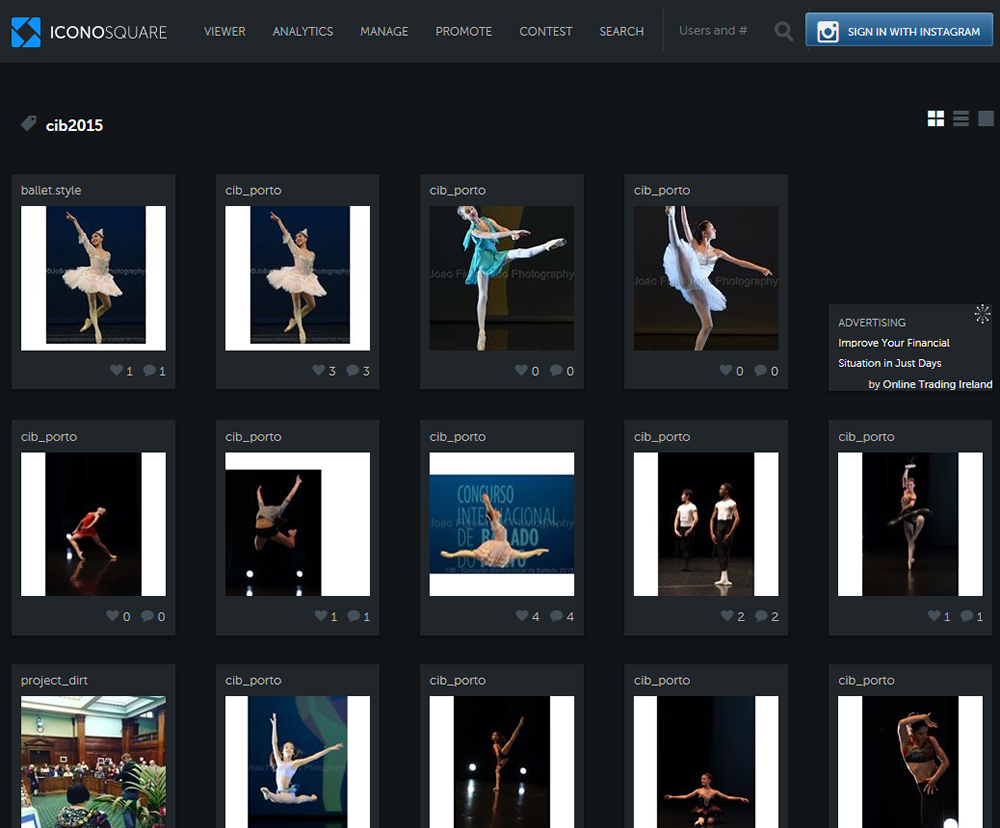Switch to grid view layout icon
The height and width of the screenshot is (828, 1000).
(x=936, y=119)
